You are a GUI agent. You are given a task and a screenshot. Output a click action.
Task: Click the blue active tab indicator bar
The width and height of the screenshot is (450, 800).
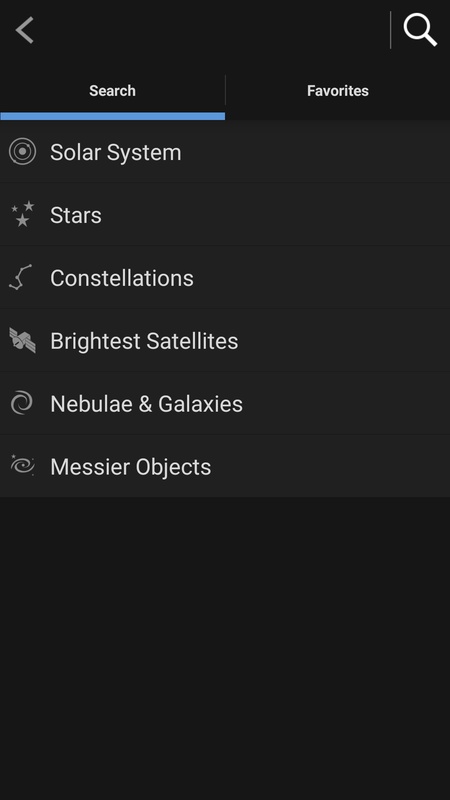pos(112,116)
